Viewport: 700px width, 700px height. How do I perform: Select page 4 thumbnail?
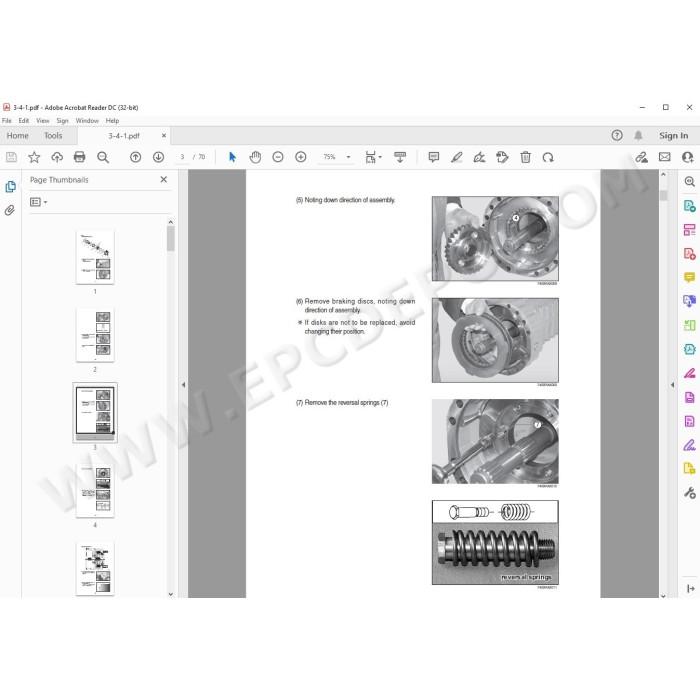coord(95,491)
